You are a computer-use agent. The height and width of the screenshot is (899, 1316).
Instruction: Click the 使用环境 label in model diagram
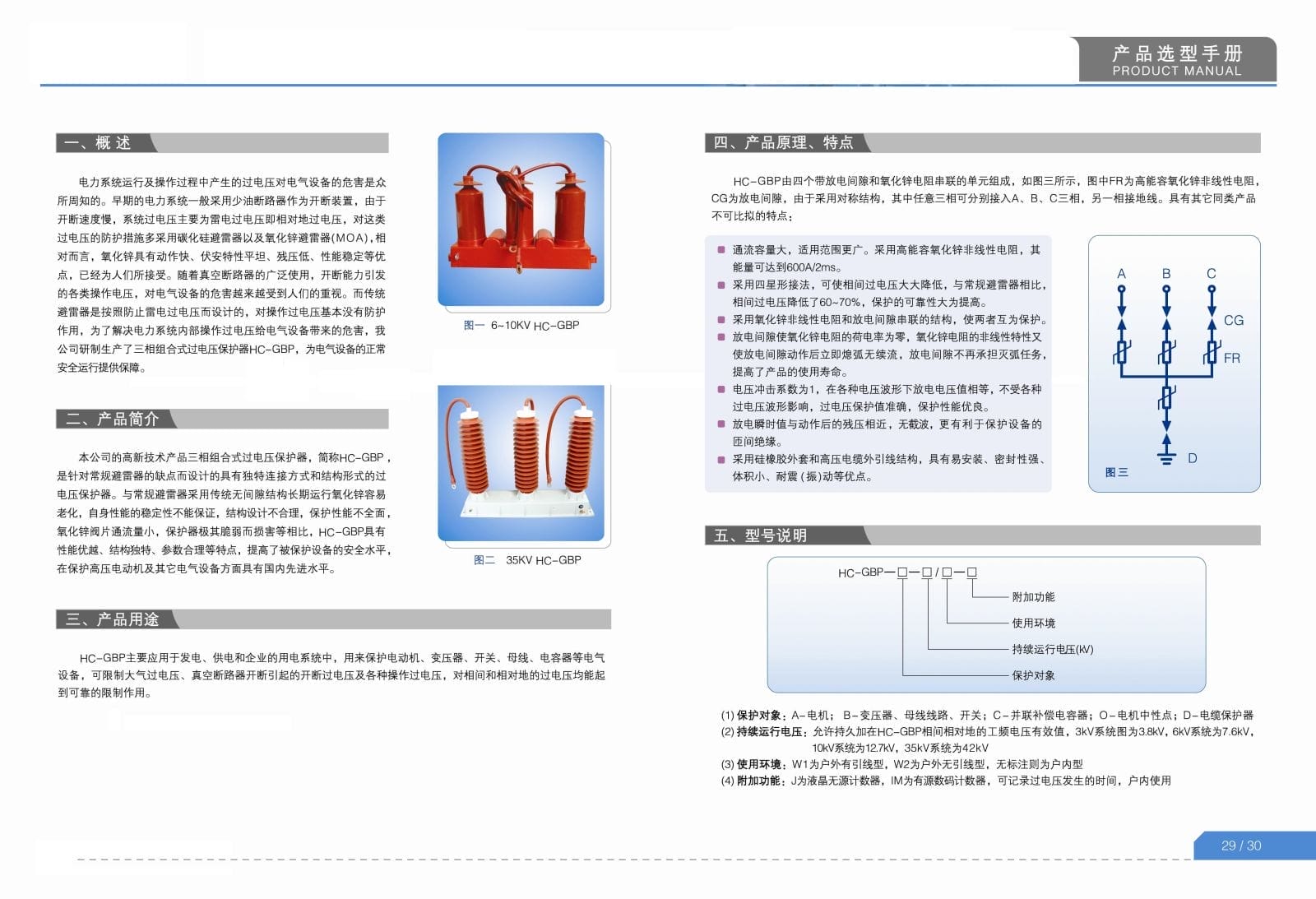coord(1033,623)
